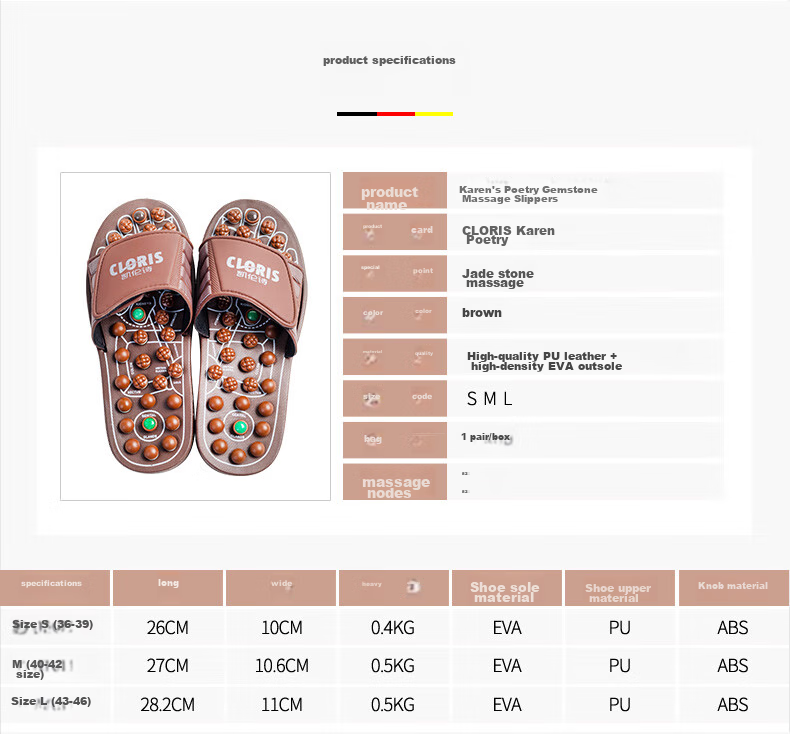Click the product specifications heading
The image size is (790, 734).
pos(389,60)
